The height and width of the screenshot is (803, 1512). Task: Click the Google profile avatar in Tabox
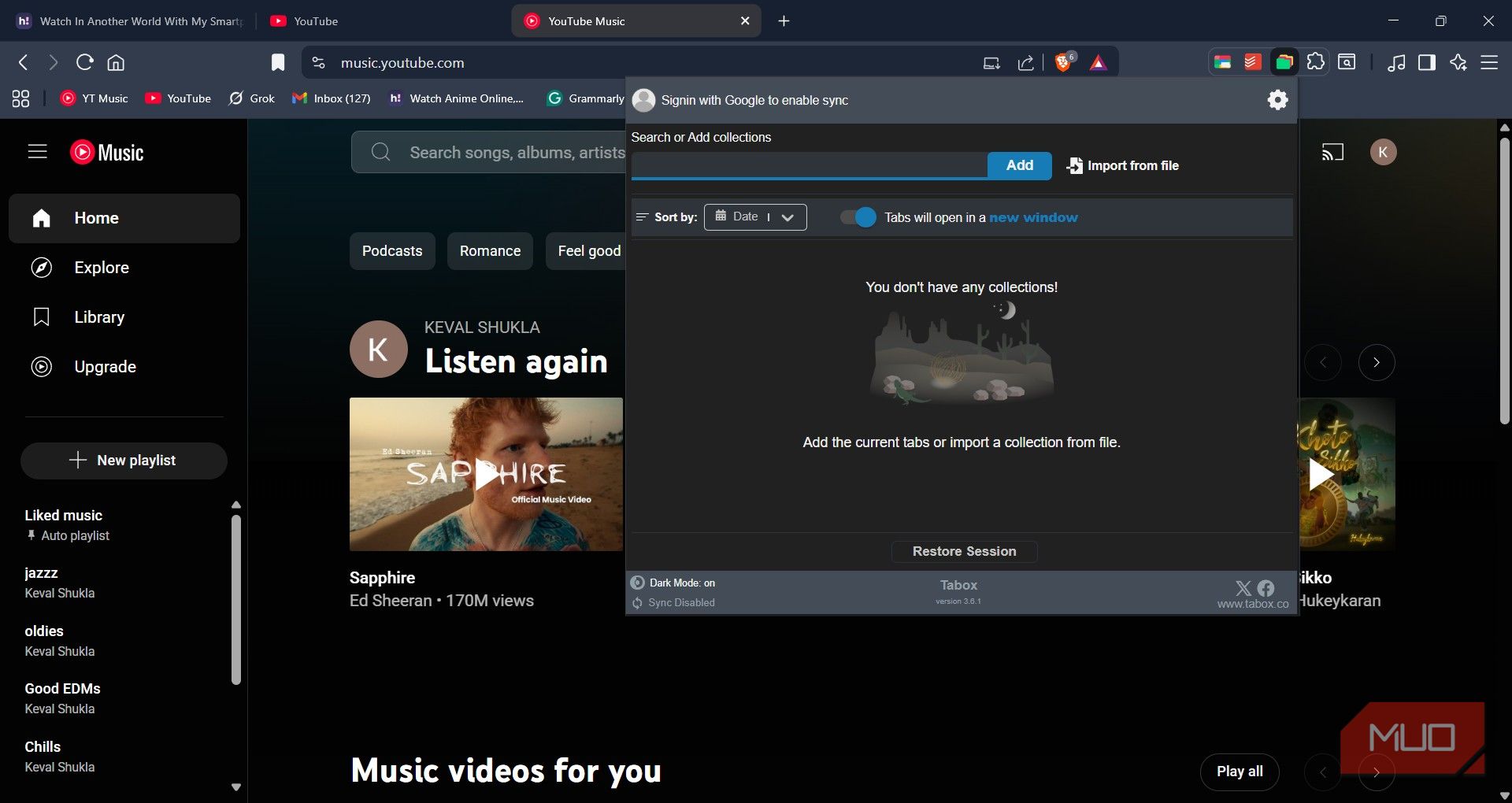click(643, 100)
